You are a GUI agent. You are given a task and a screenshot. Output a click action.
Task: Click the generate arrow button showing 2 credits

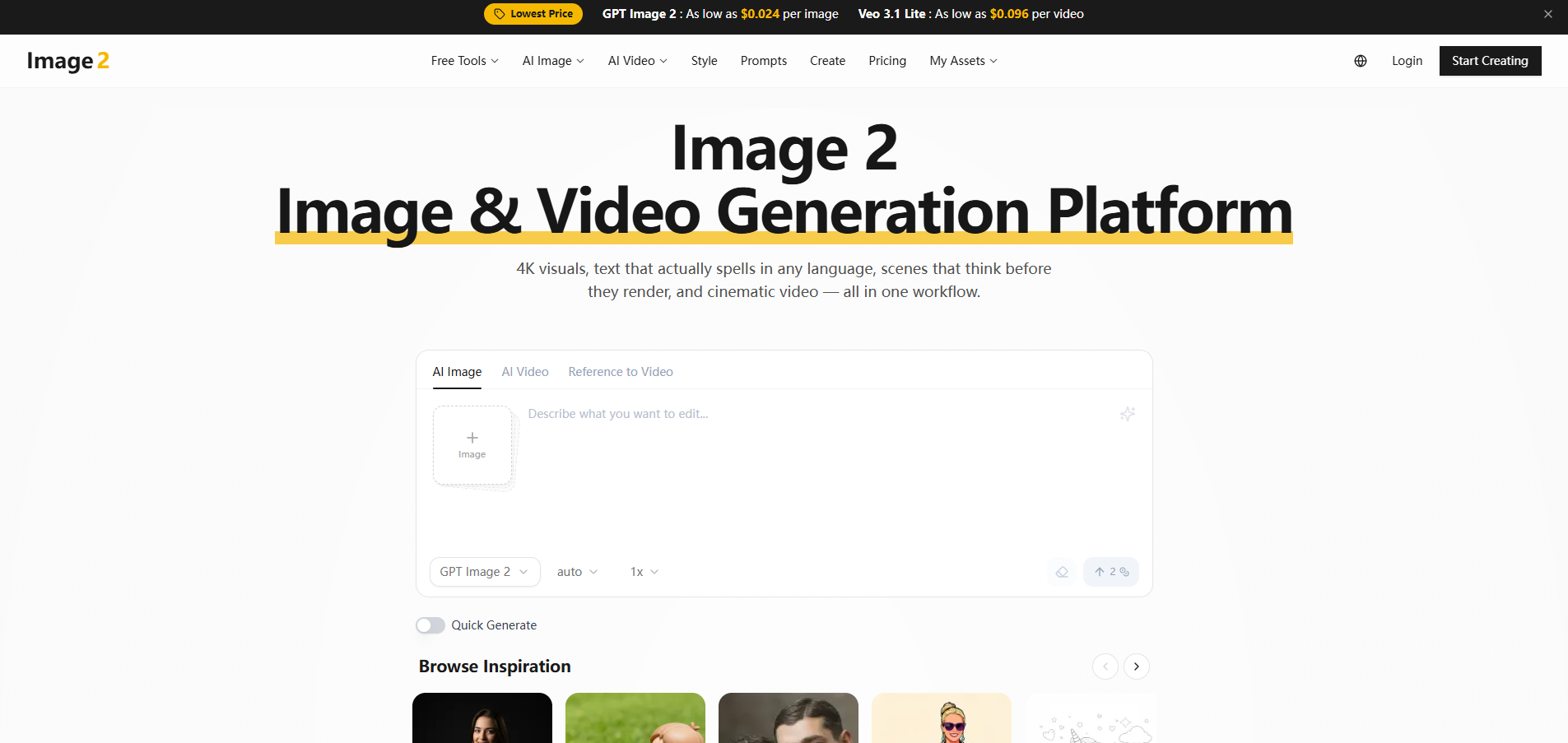(x=1110, y=571)
